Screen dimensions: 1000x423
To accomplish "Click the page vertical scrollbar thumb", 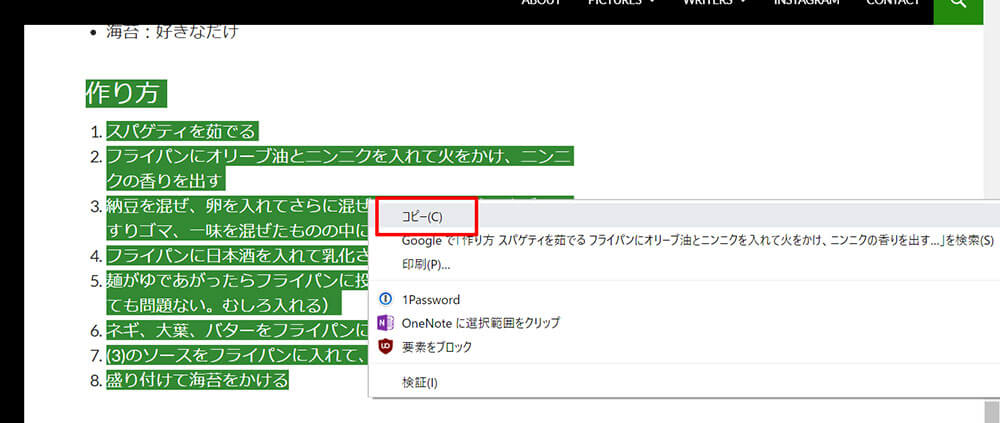I will [x=992, y=412].
